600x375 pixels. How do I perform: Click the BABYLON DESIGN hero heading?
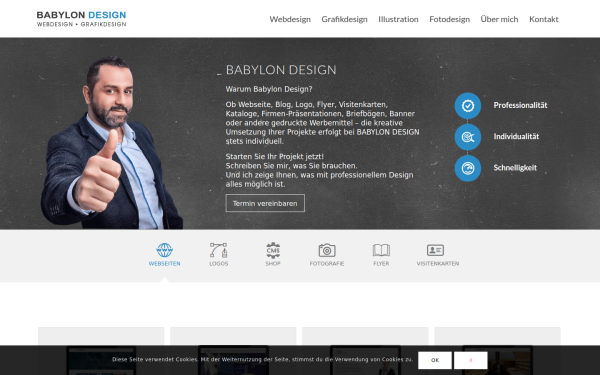click(x=281, y=70)
